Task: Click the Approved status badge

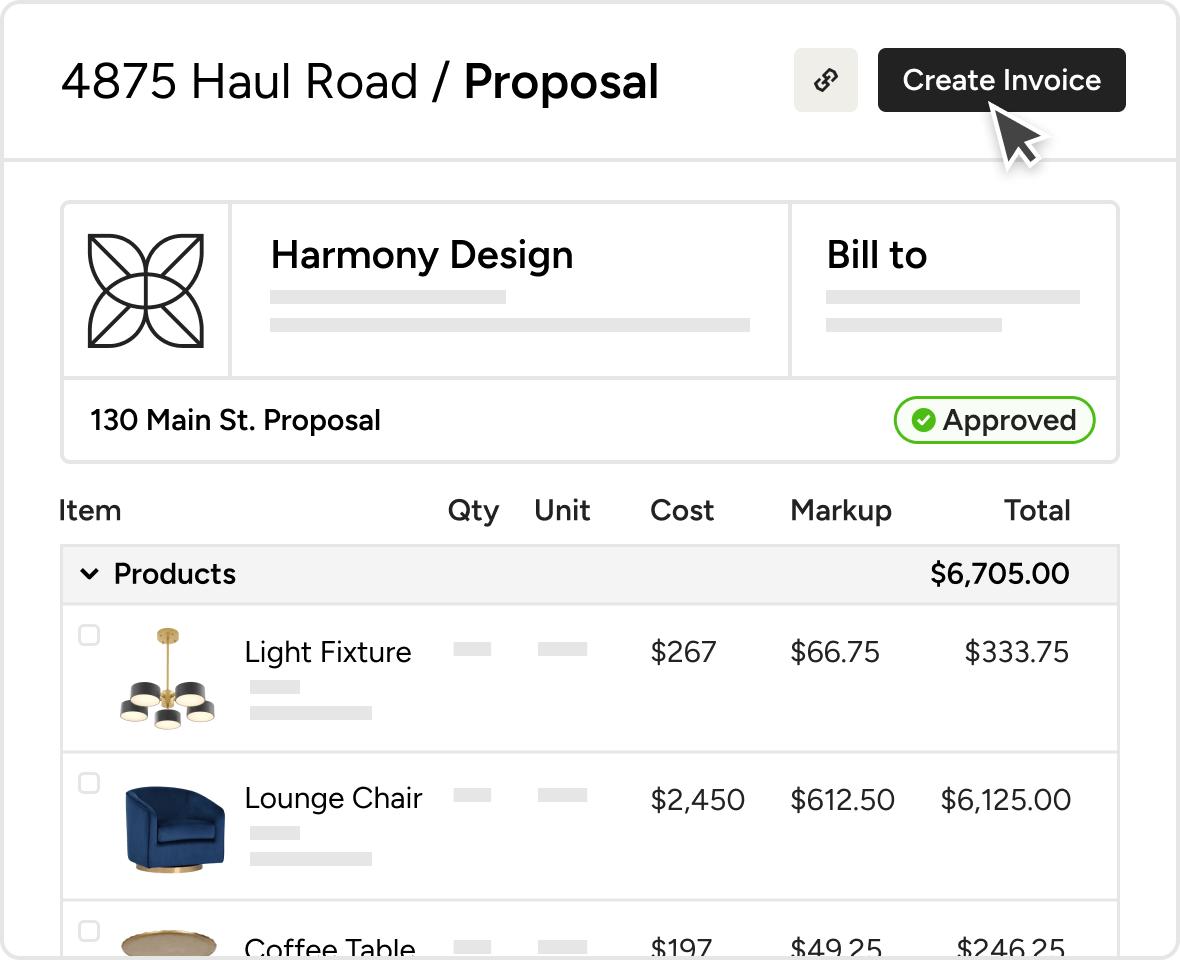Action: pyautogui.click(x=994, y=421)
